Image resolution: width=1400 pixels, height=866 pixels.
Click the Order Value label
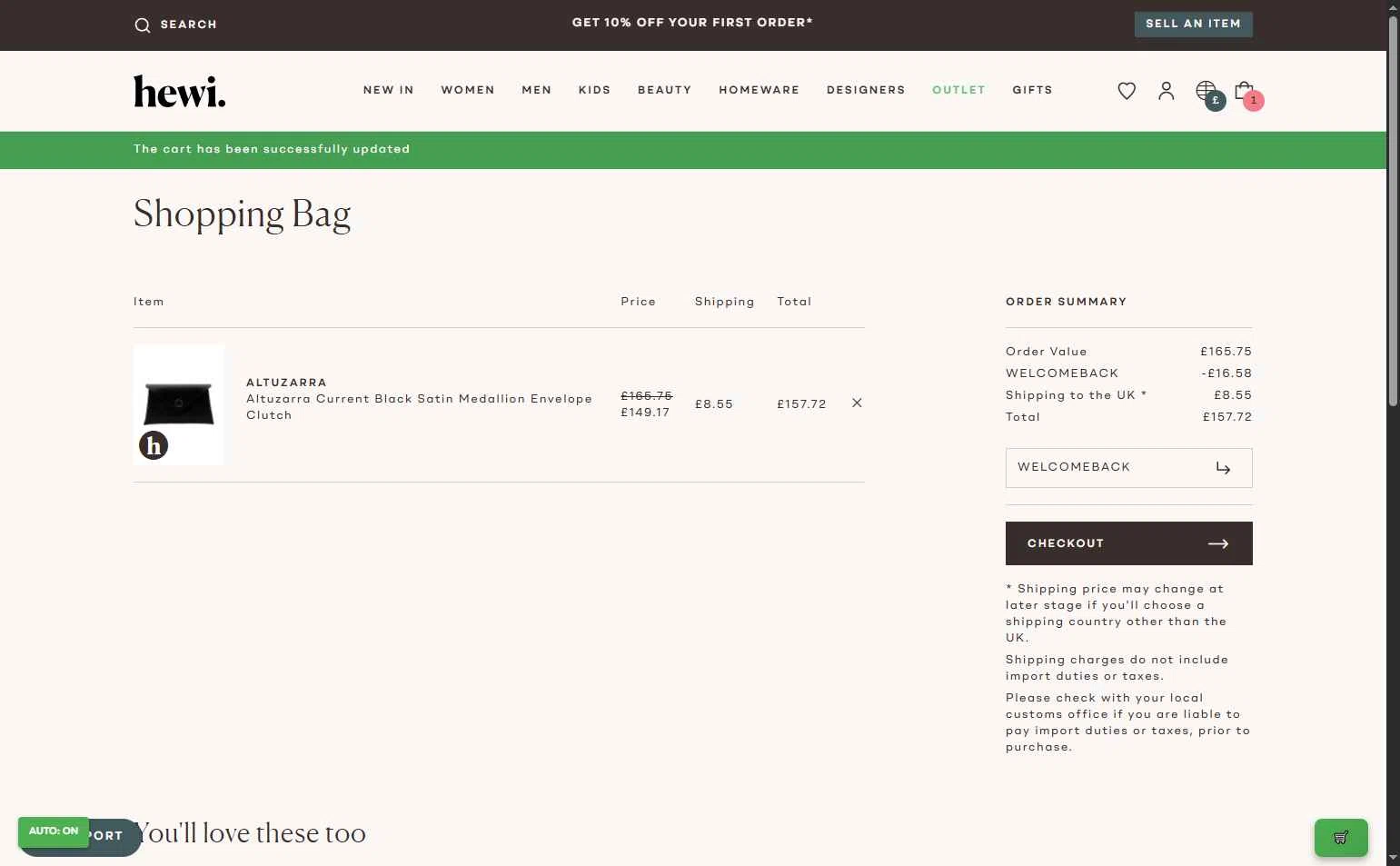point(1046,352)
